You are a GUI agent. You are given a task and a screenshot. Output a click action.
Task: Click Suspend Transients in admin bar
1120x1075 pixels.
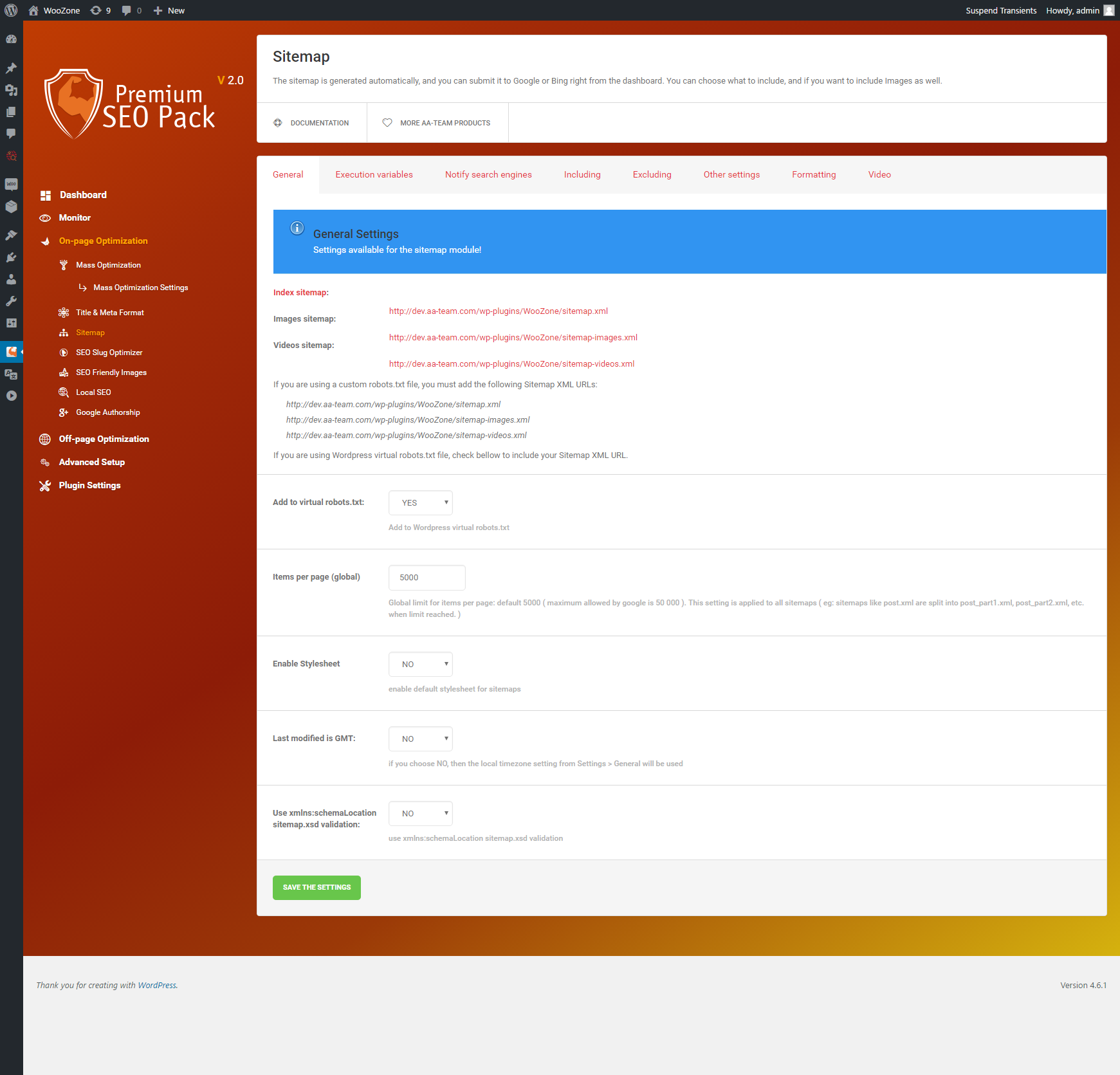click(1001, 10)
